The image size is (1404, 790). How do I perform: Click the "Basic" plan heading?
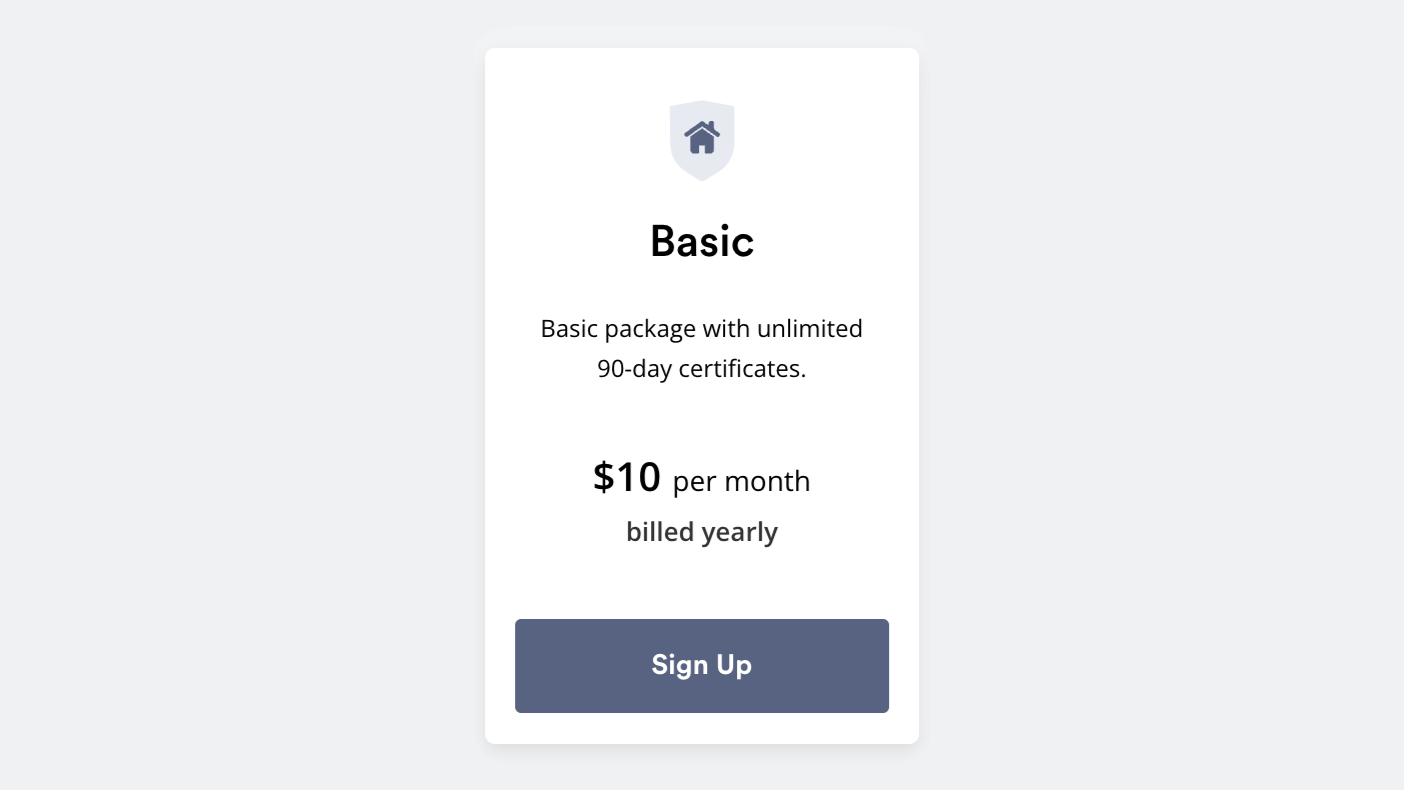coord(702,241)
